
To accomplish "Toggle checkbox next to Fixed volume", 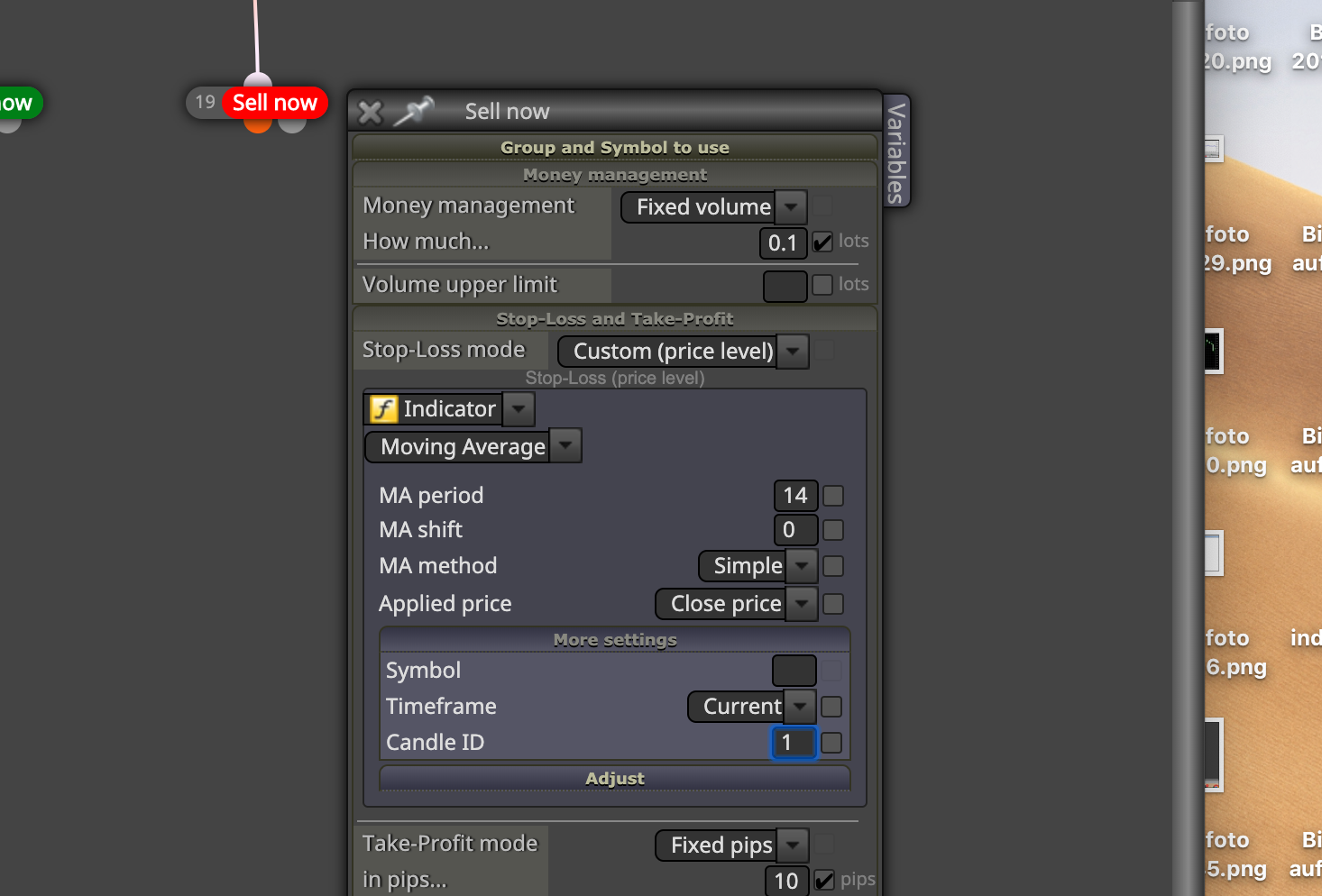I will click(822, 206).
